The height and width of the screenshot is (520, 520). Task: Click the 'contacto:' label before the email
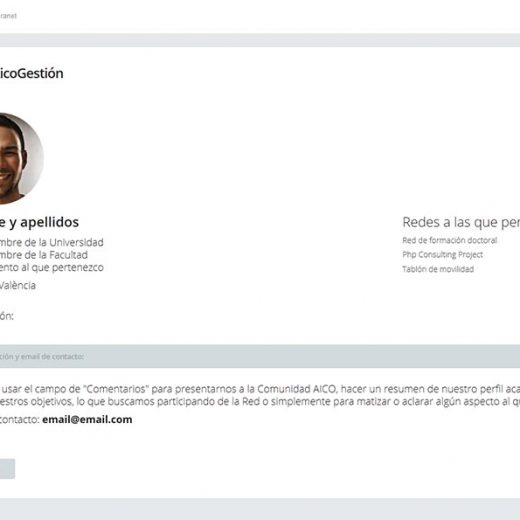(x=20, y=419)
